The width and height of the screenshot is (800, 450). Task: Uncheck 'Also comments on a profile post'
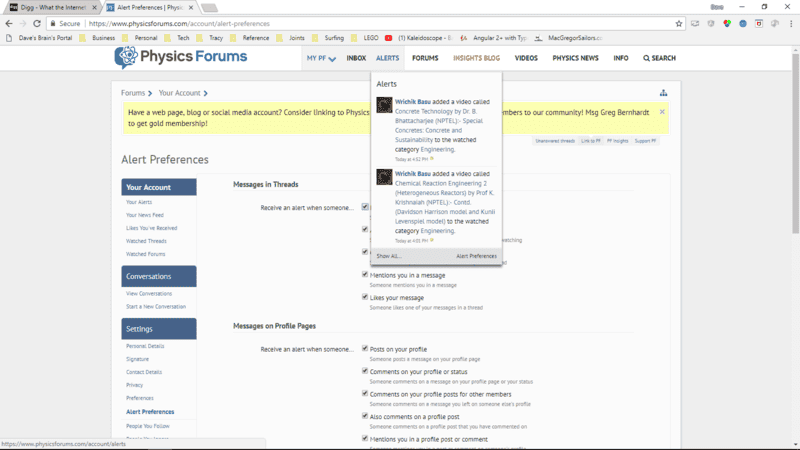tap(365, 416)
